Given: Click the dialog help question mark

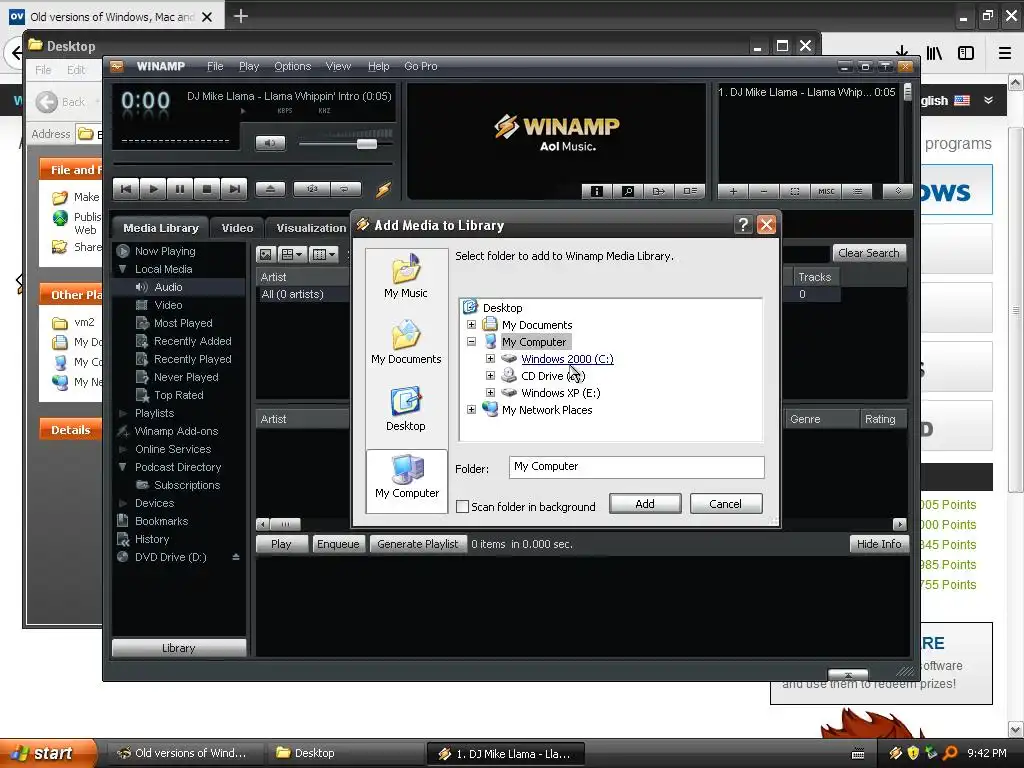Looking at the screenshot, I should [743, 225].
